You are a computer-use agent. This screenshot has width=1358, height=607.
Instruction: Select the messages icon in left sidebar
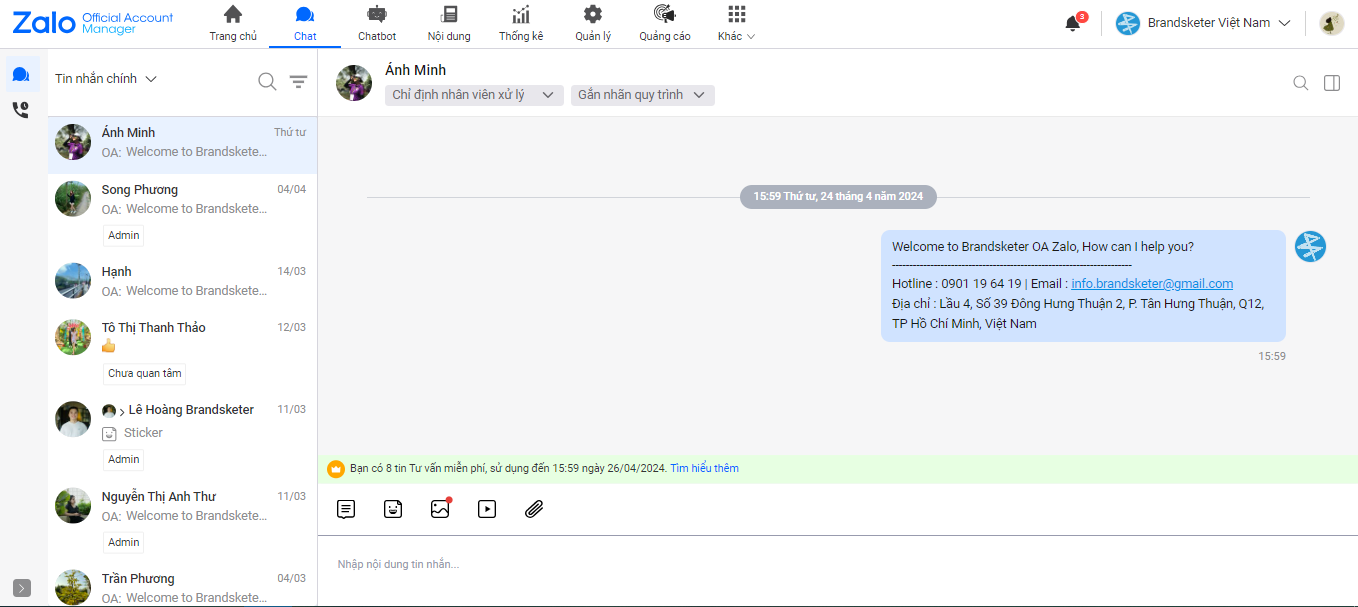point(21,75)
